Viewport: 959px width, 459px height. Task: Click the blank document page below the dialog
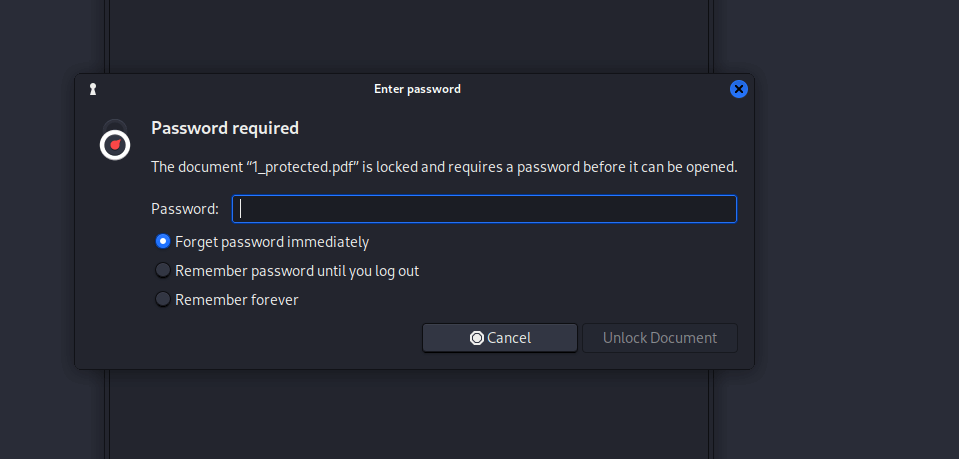click(409, 415)
